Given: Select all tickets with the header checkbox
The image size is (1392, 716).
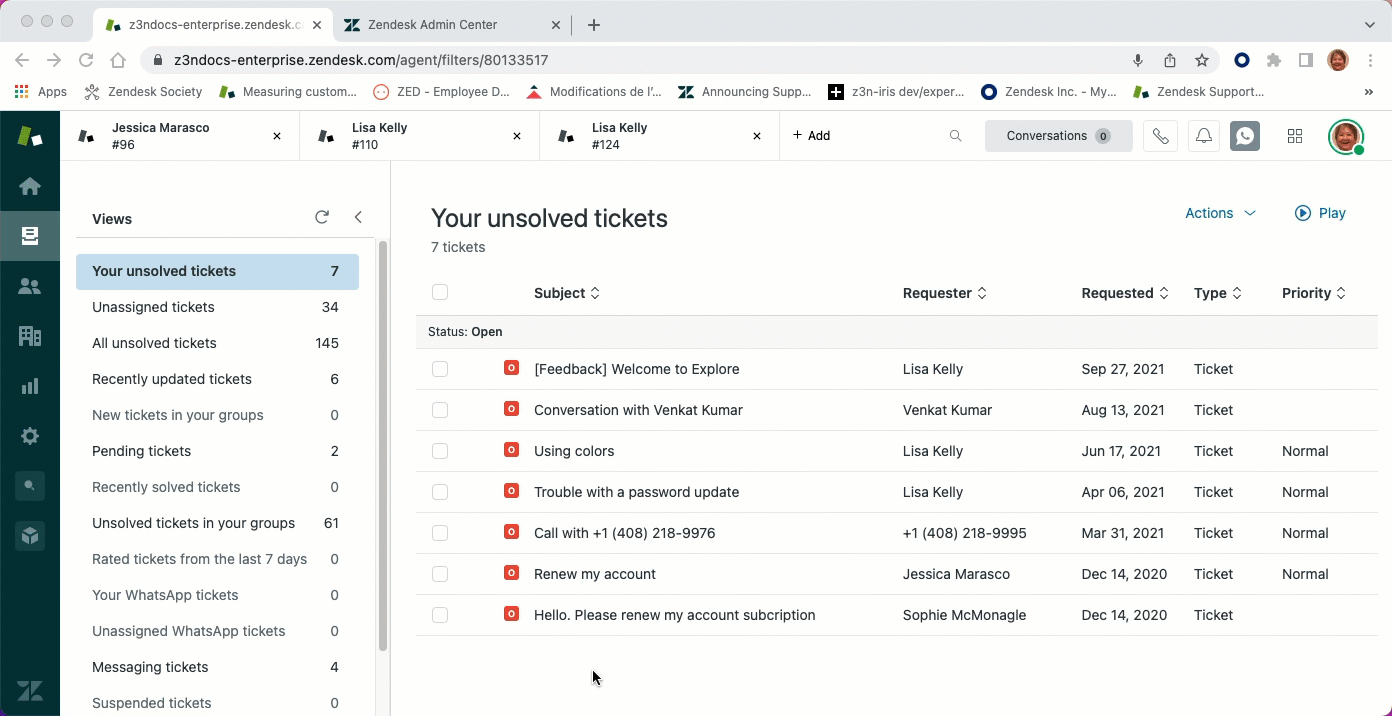Looking at the screenshot, I should pos(440,292).
